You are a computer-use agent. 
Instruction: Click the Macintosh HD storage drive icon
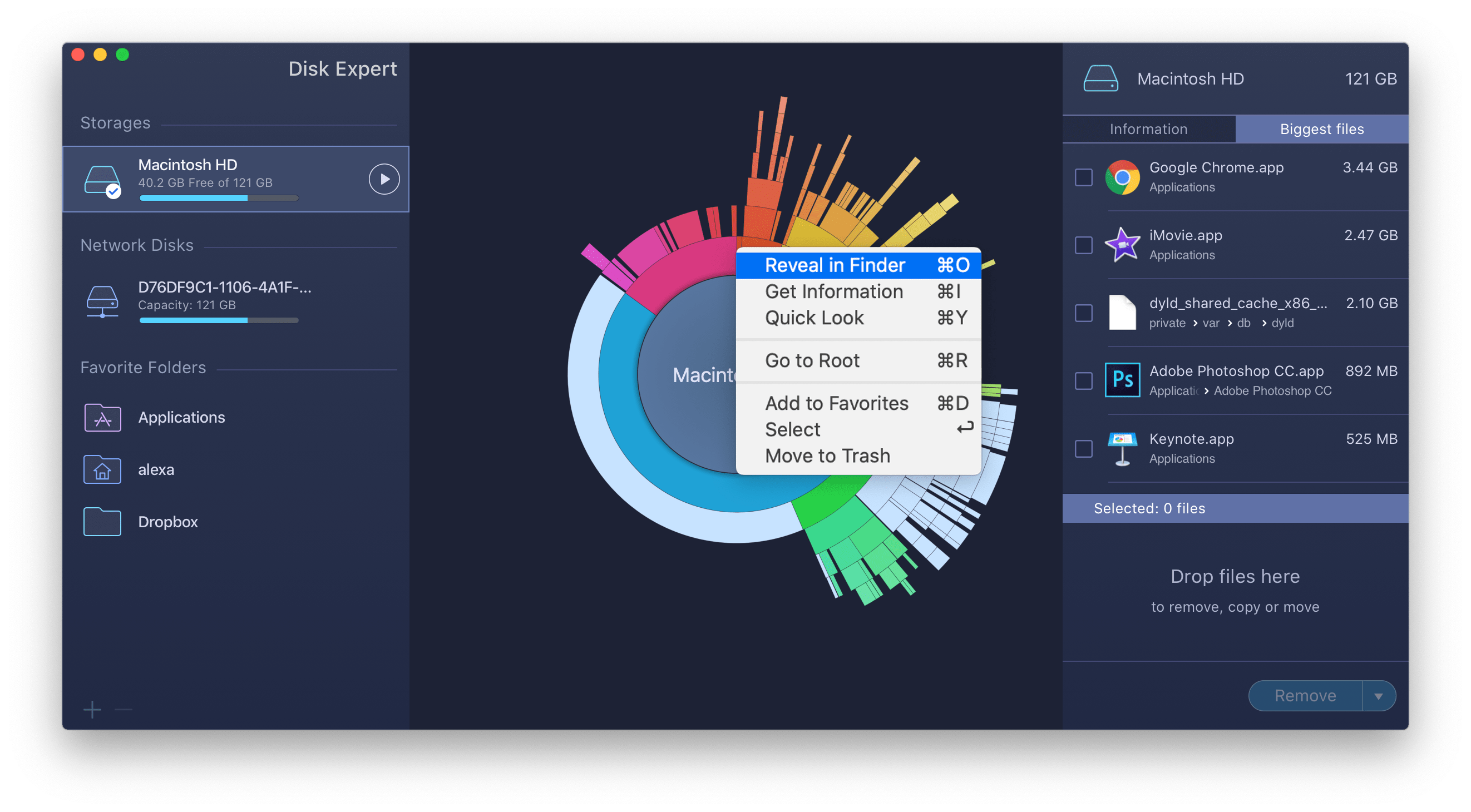tap(102, 180)
